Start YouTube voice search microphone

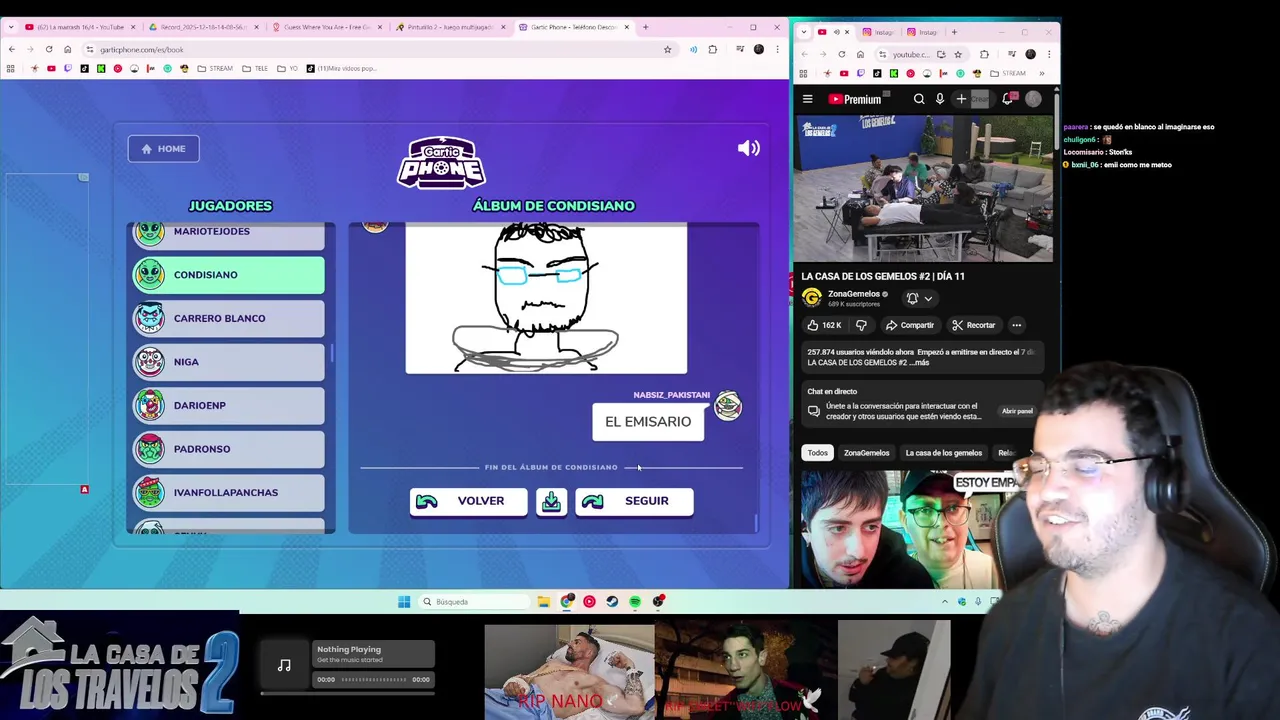(x=940, y=99)
